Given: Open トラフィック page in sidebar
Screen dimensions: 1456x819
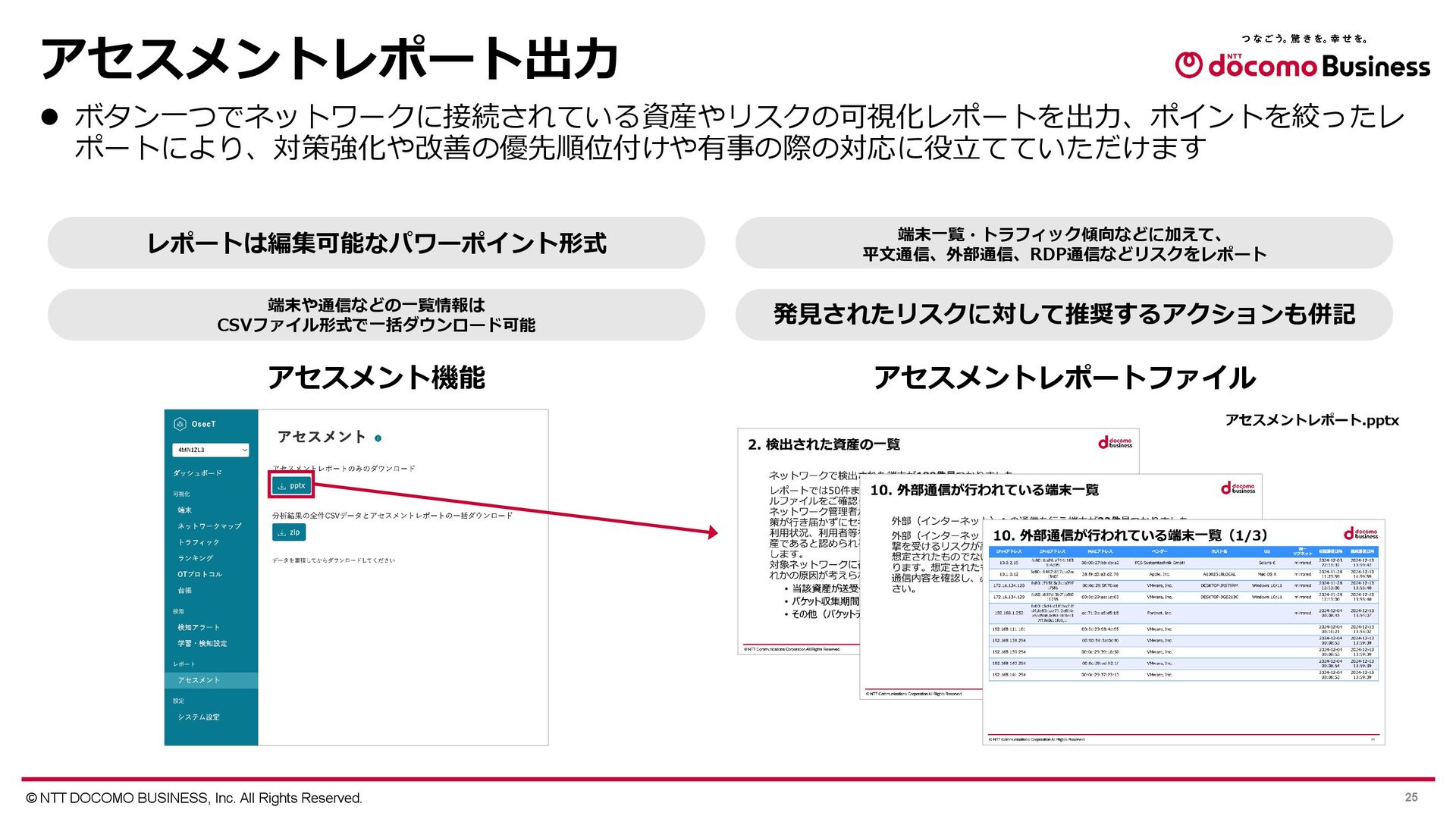Looking at the screenshot, I should tap(199, 542).
